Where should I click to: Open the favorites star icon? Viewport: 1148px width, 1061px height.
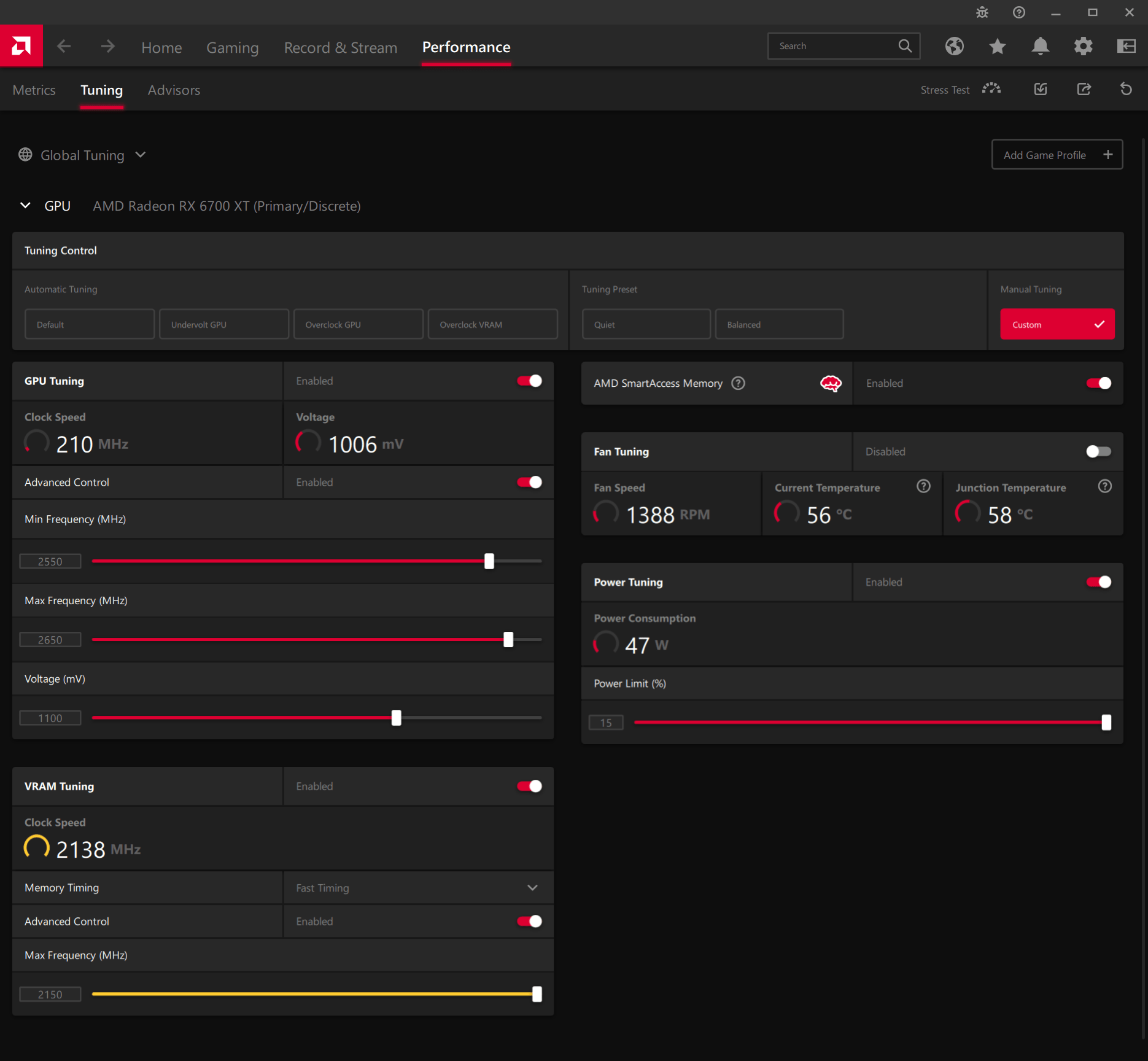997,46
